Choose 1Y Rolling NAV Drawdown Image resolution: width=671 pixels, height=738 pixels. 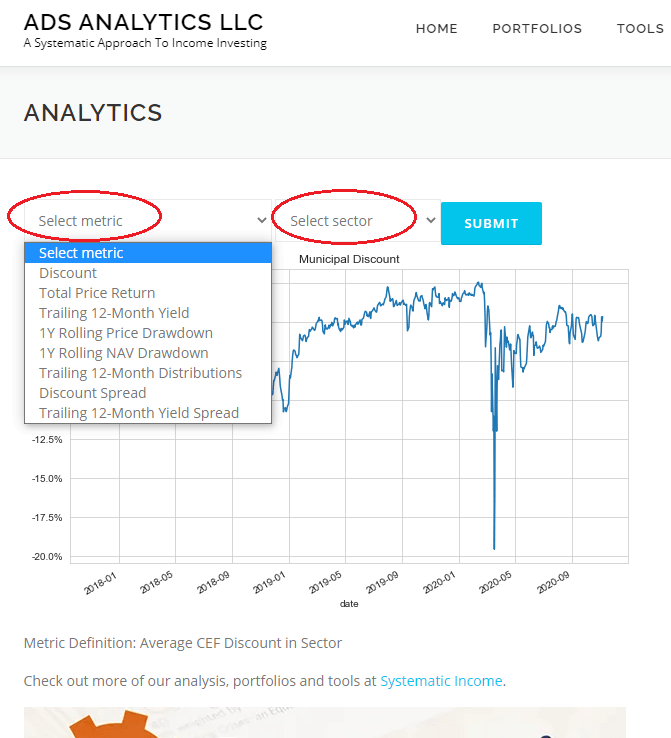(124, 353)
